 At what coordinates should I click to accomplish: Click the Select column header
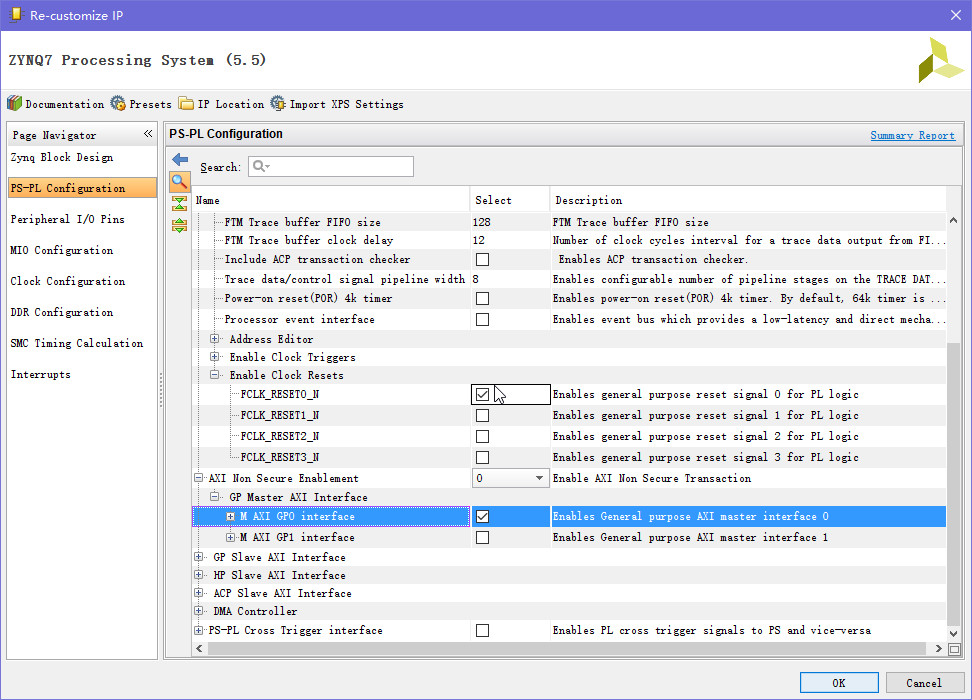click(510, 200)
